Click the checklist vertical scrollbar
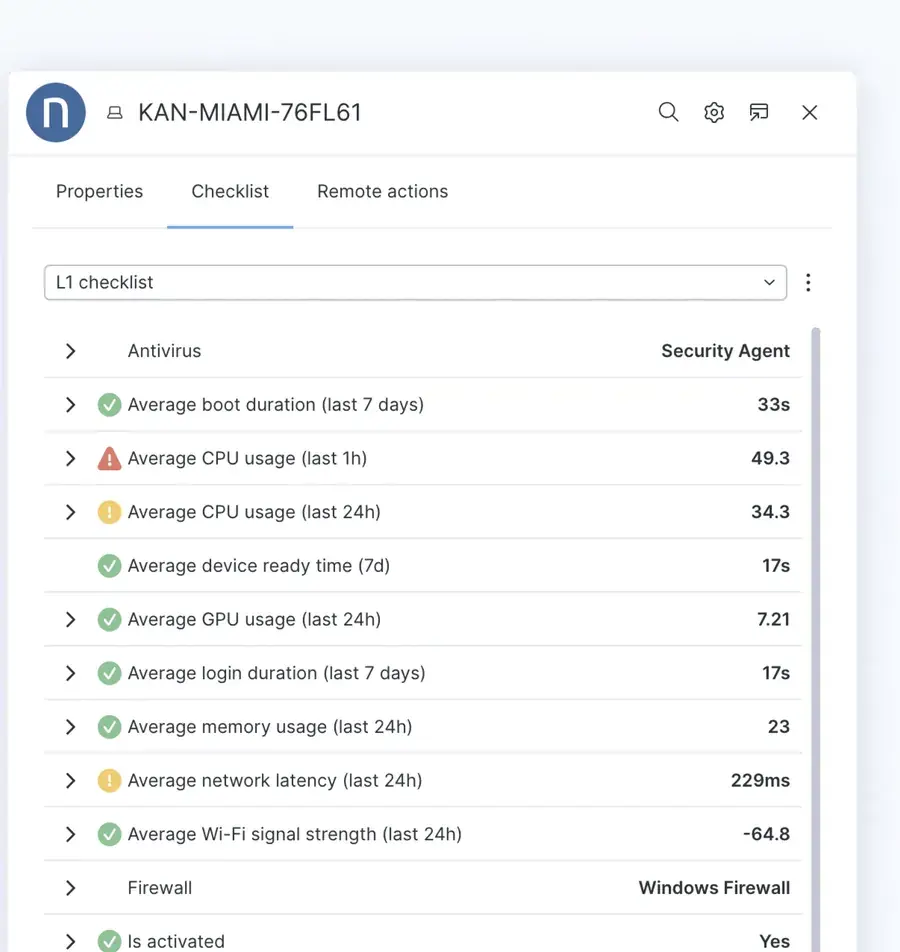The image size is (900, 952). tap(816, 638)
